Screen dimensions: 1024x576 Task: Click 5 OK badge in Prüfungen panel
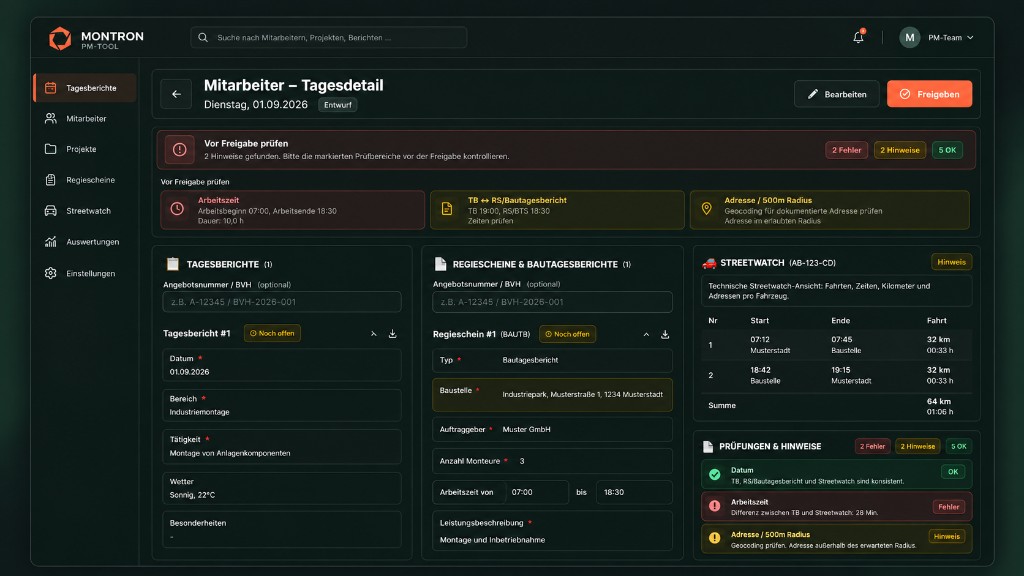(x=959, y=447)
